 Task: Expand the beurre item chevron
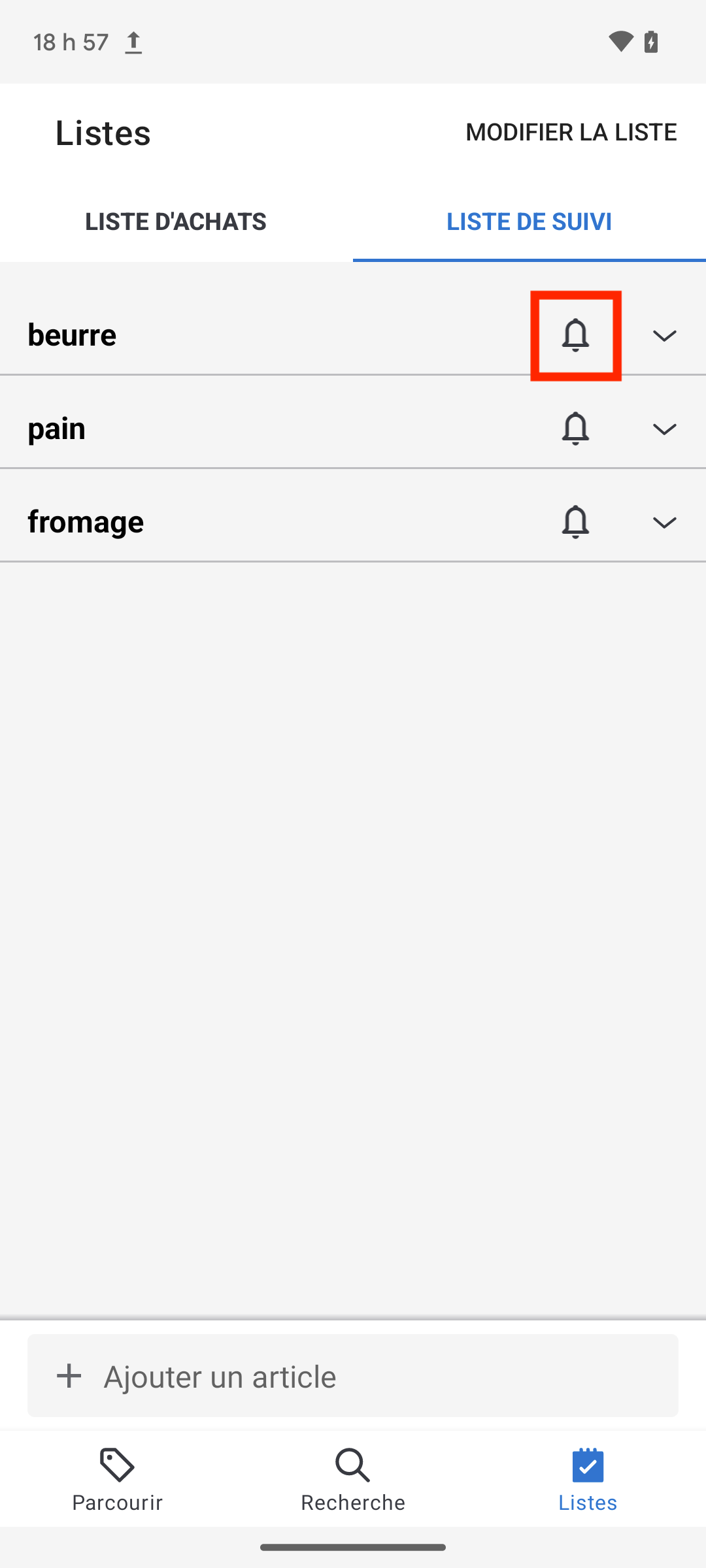664,336
